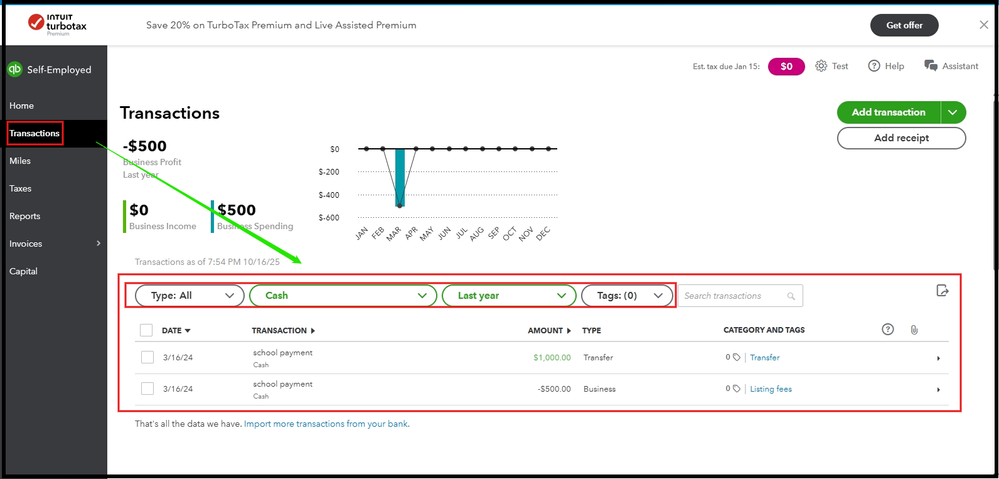Open the Tags: (0) dropdown

pos(627,296)
